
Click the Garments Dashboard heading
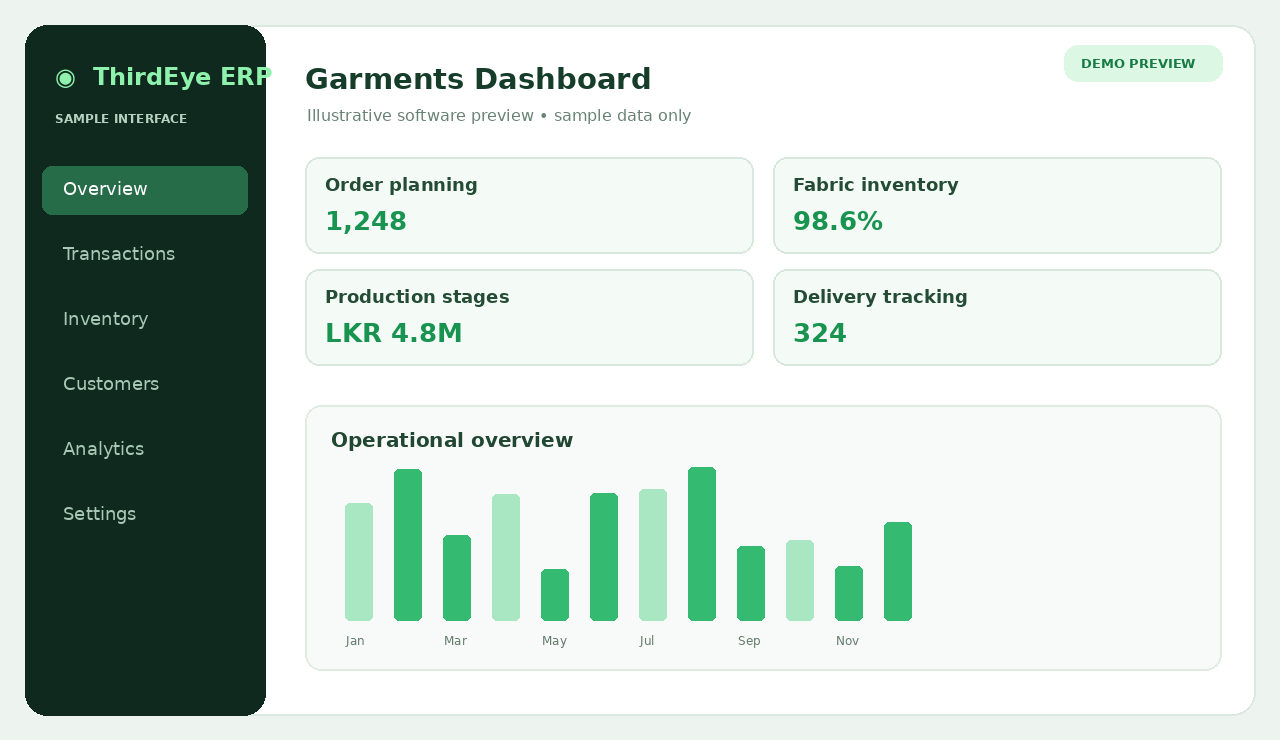(478, 79)
